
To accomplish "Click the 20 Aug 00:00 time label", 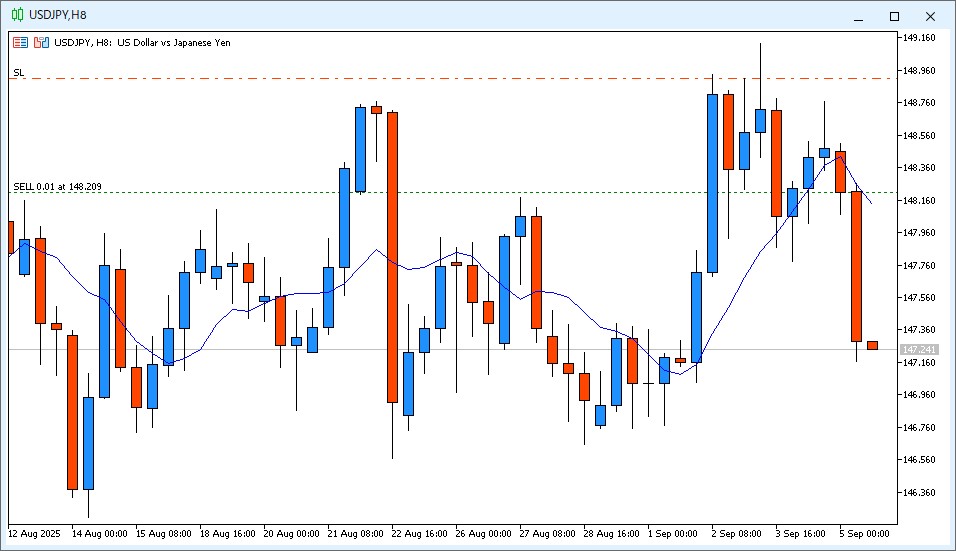I will [291, 534].
